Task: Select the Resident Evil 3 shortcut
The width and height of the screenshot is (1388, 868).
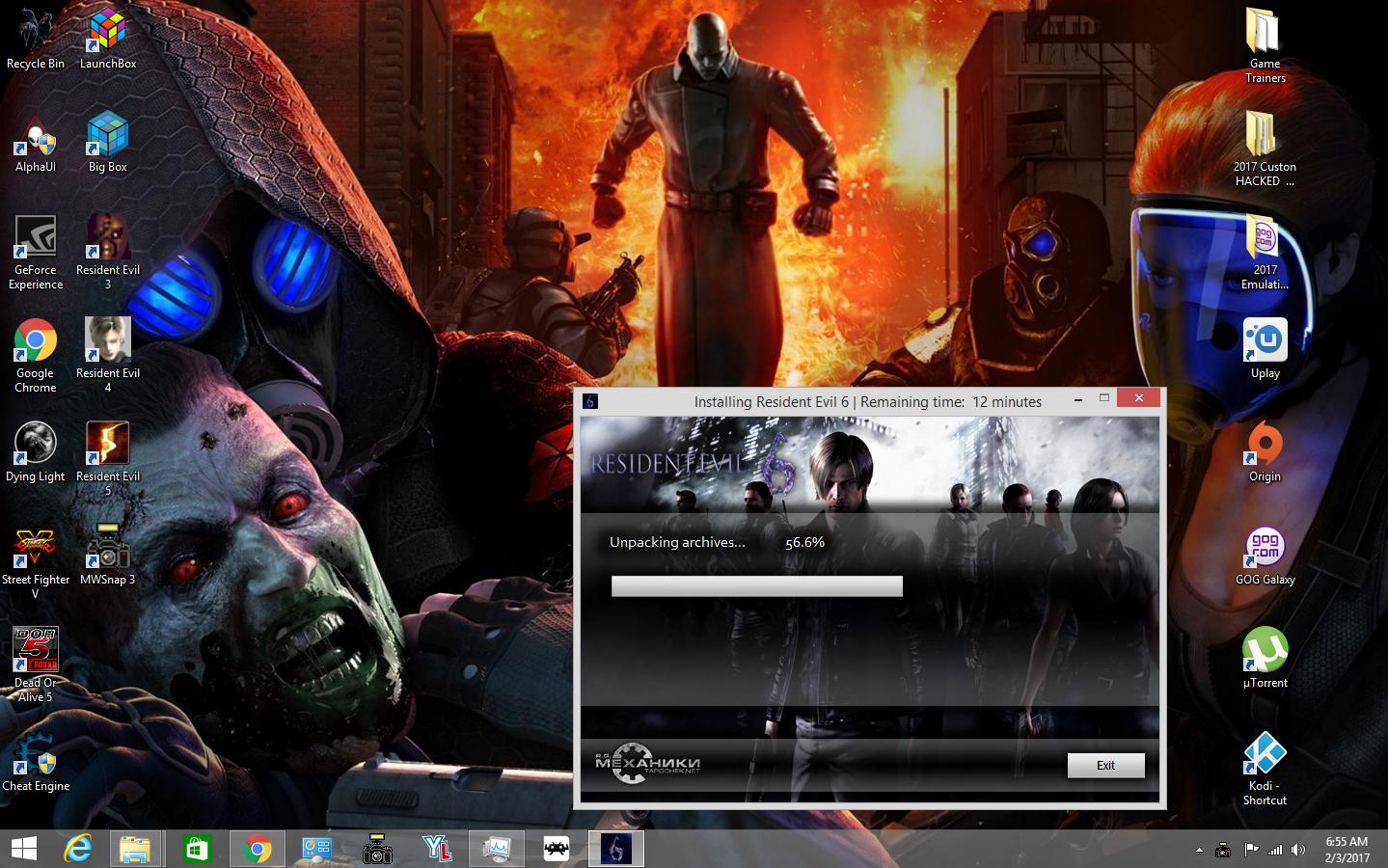Action: coord(108,253)
